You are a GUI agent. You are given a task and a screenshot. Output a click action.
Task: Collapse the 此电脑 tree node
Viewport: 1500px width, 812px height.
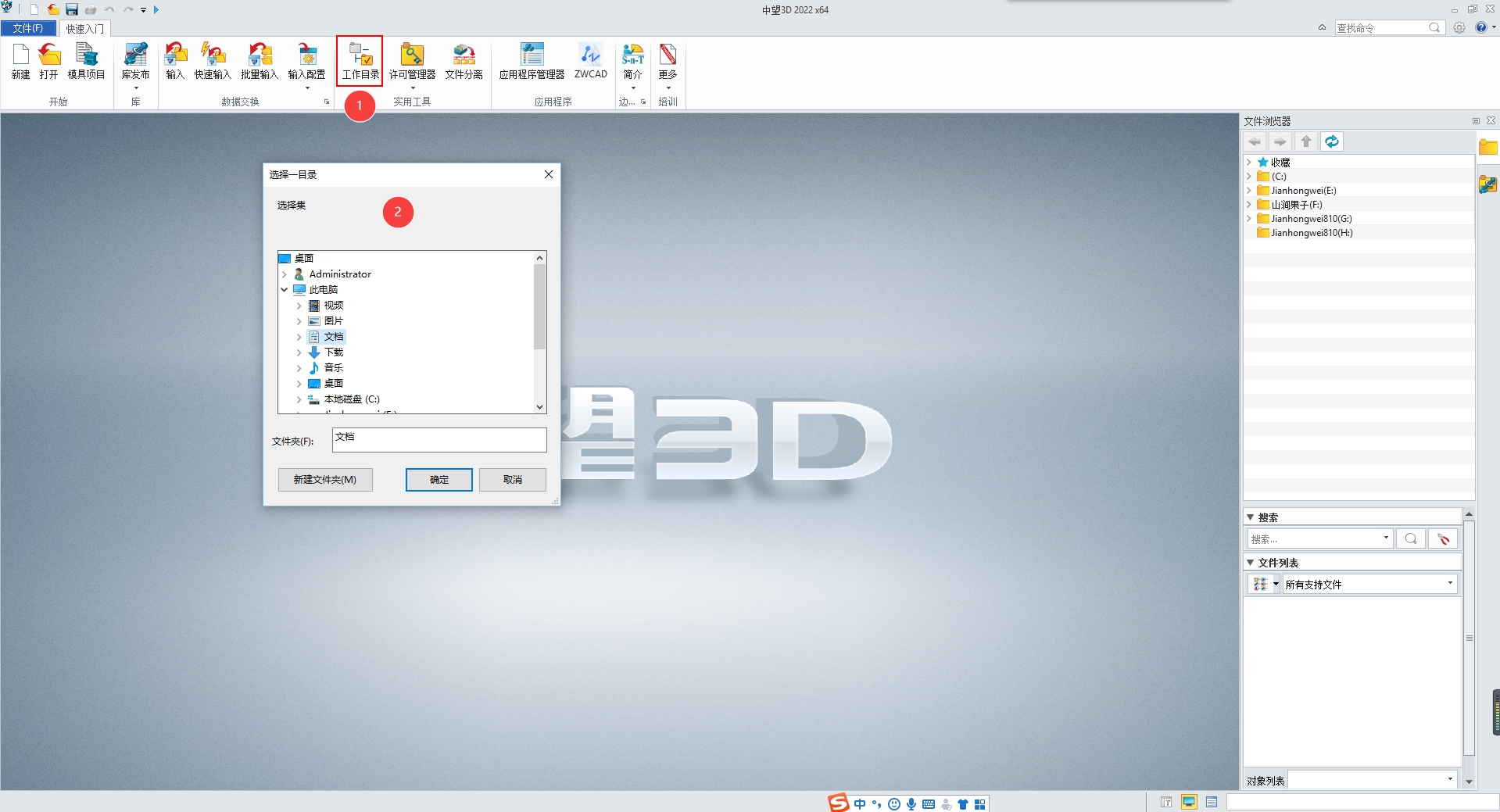click(285, 290)
